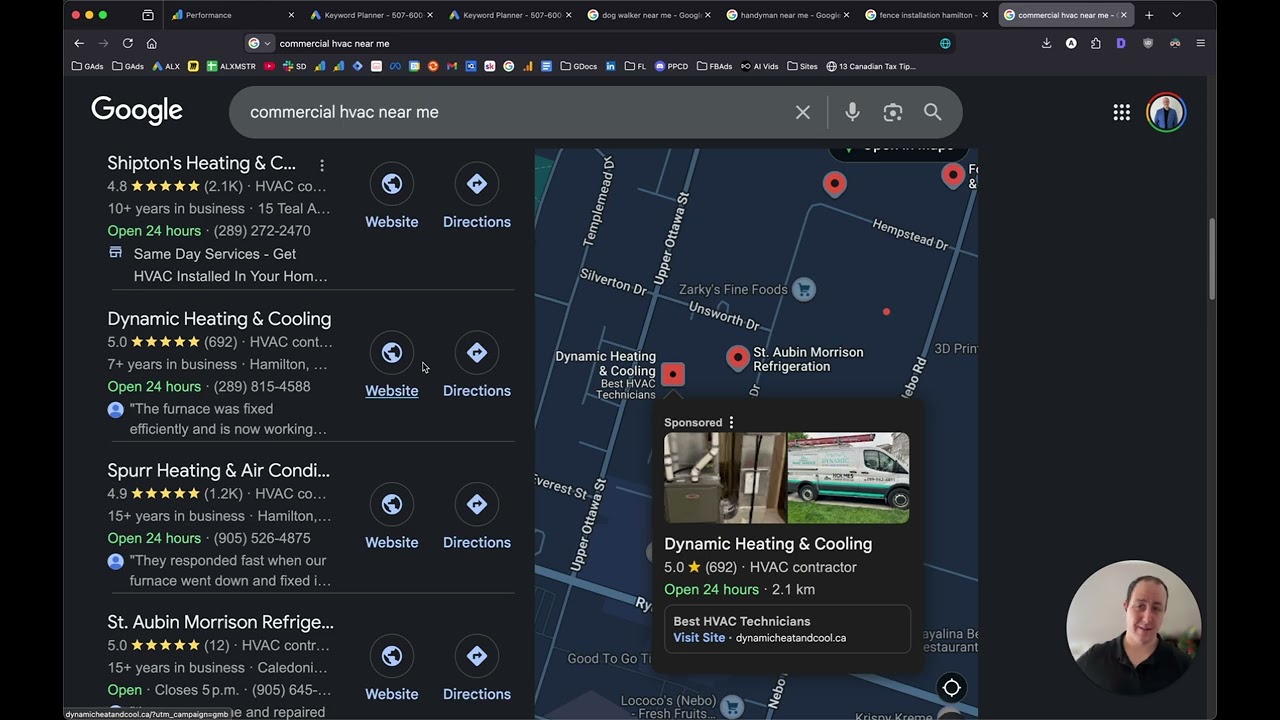Click the furnace photo in sponsored card
The width and height of the screenshot is (1280, 720).
(x=725, y=478)
